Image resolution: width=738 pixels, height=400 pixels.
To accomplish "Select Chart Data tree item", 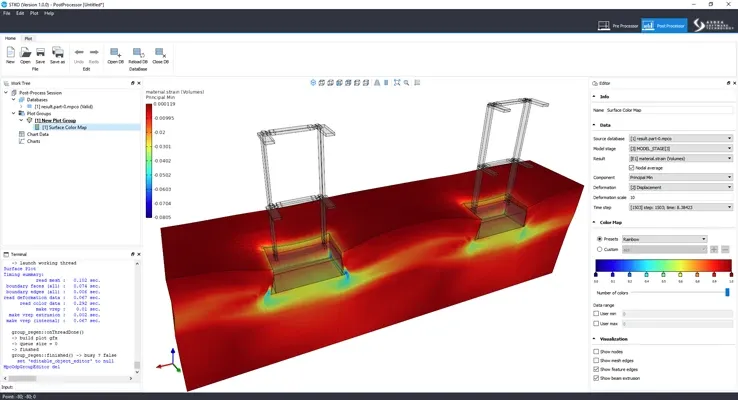I will pos(38,134).
